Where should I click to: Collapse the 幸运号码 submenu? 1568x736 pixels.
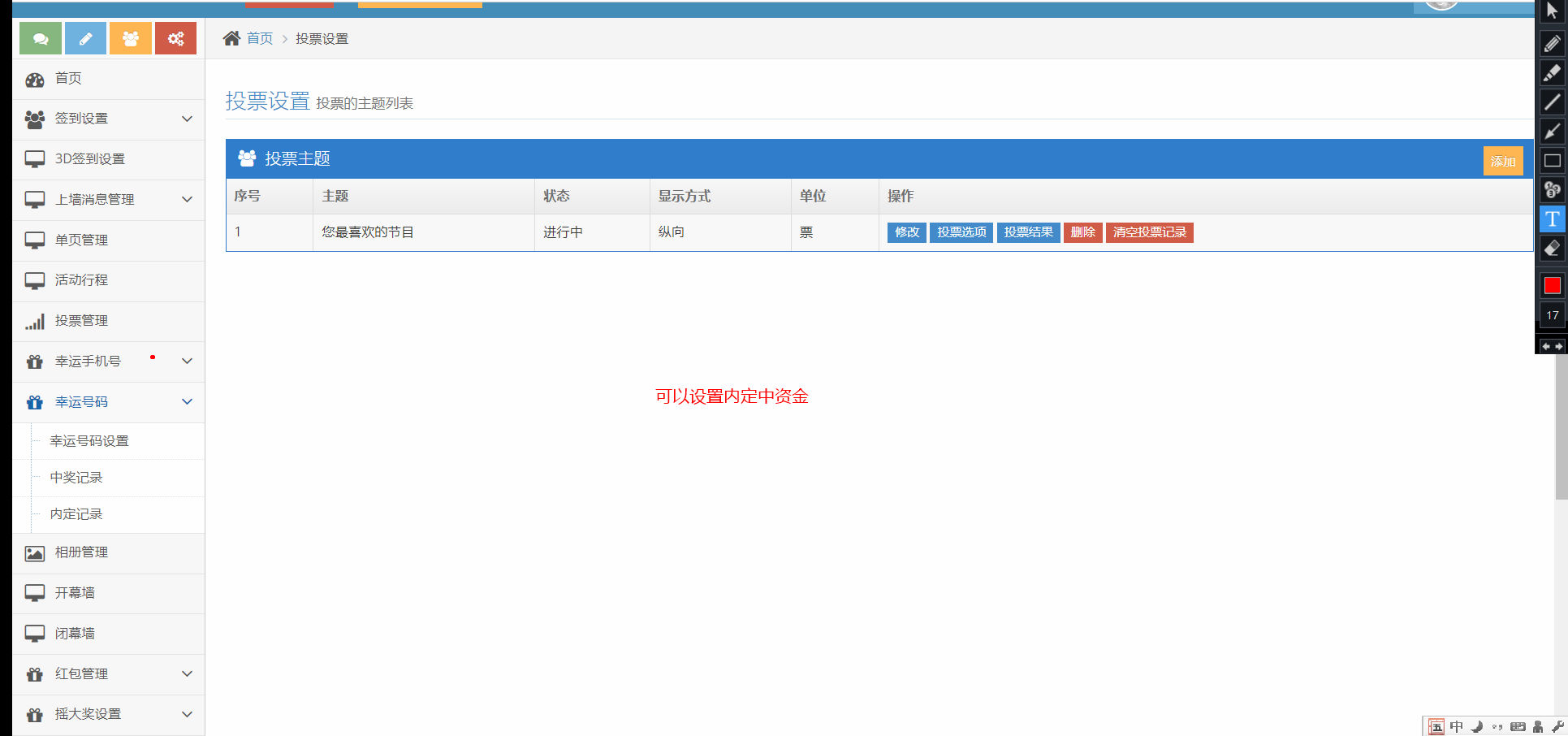187,402
